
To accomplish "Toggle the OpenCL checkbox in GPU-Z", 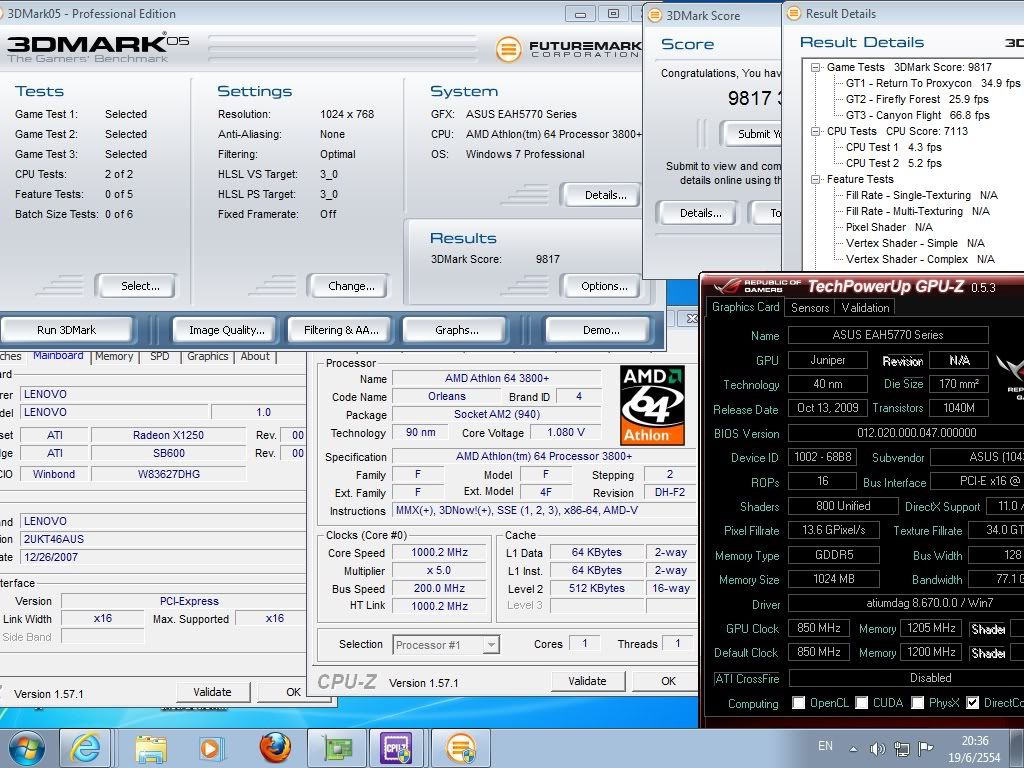I will (x=798, y=703).
